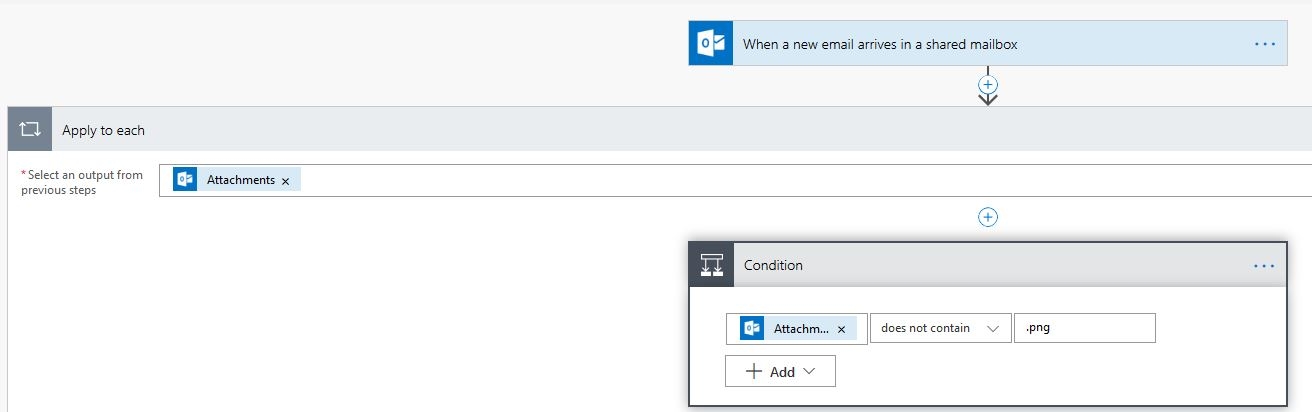Click the Outlook icon in the Attachments token

pos(185,180)
